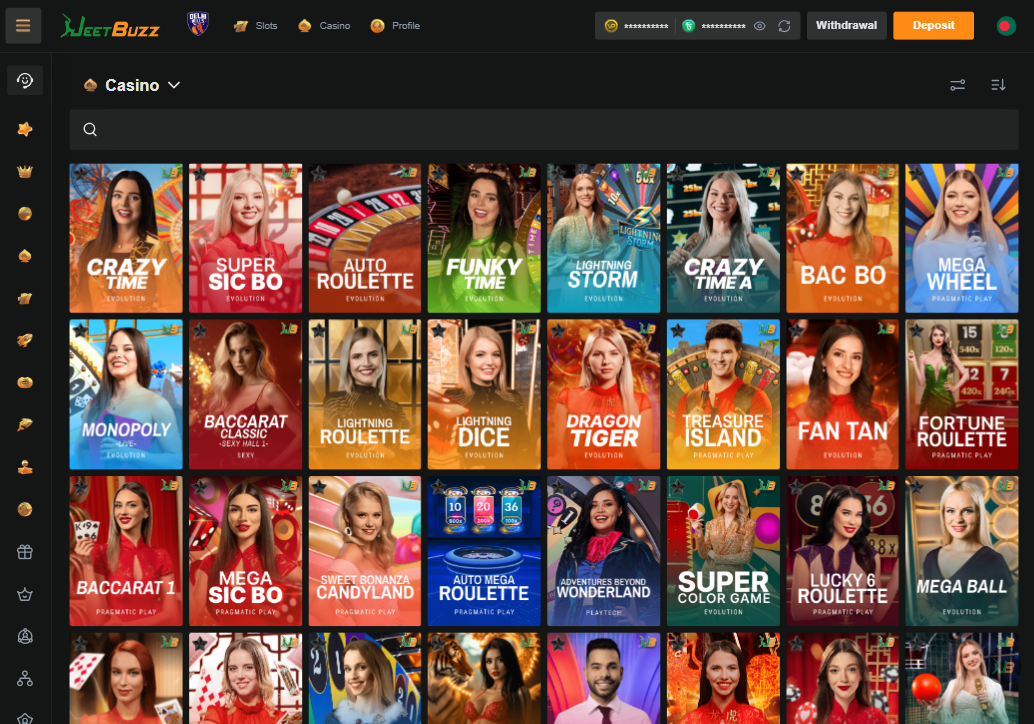Click the crown icon in the sidebar
The image size is (1034, 724).
coord(25,171)
